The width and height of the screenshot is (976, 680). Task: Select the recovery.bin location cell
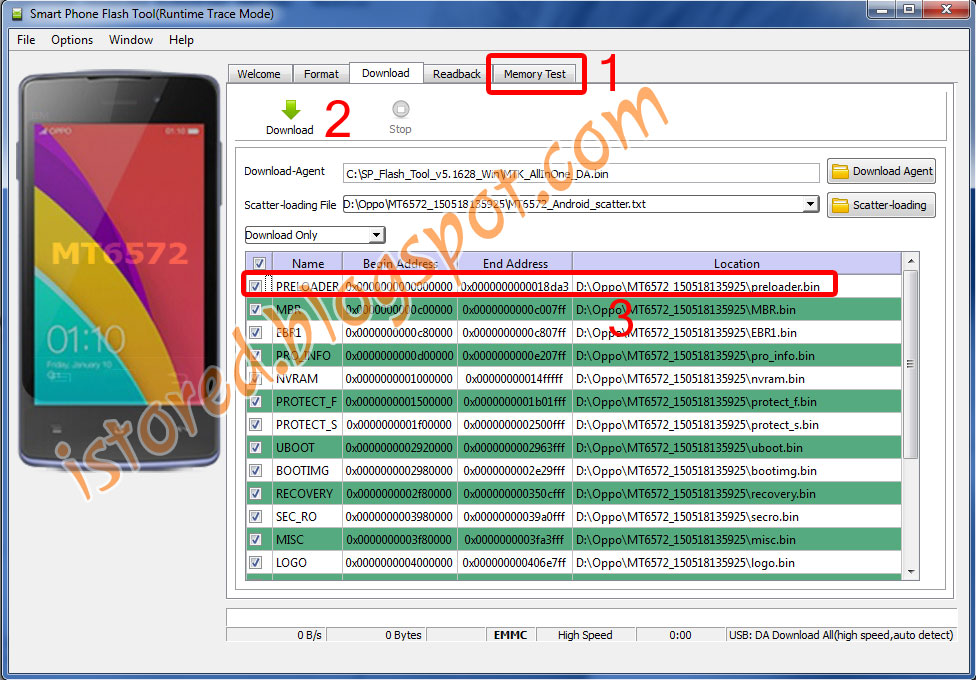(737, 494)
